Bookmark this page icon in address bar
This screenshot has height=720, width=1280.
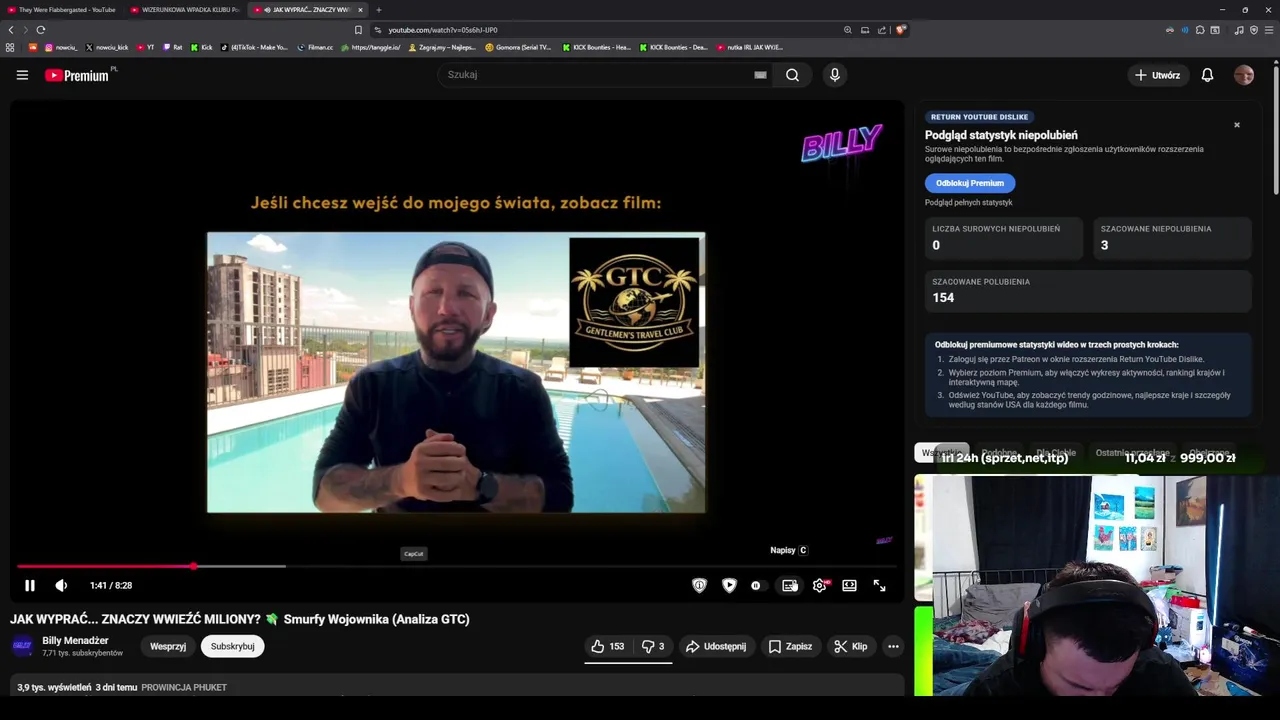coord(358,30)
